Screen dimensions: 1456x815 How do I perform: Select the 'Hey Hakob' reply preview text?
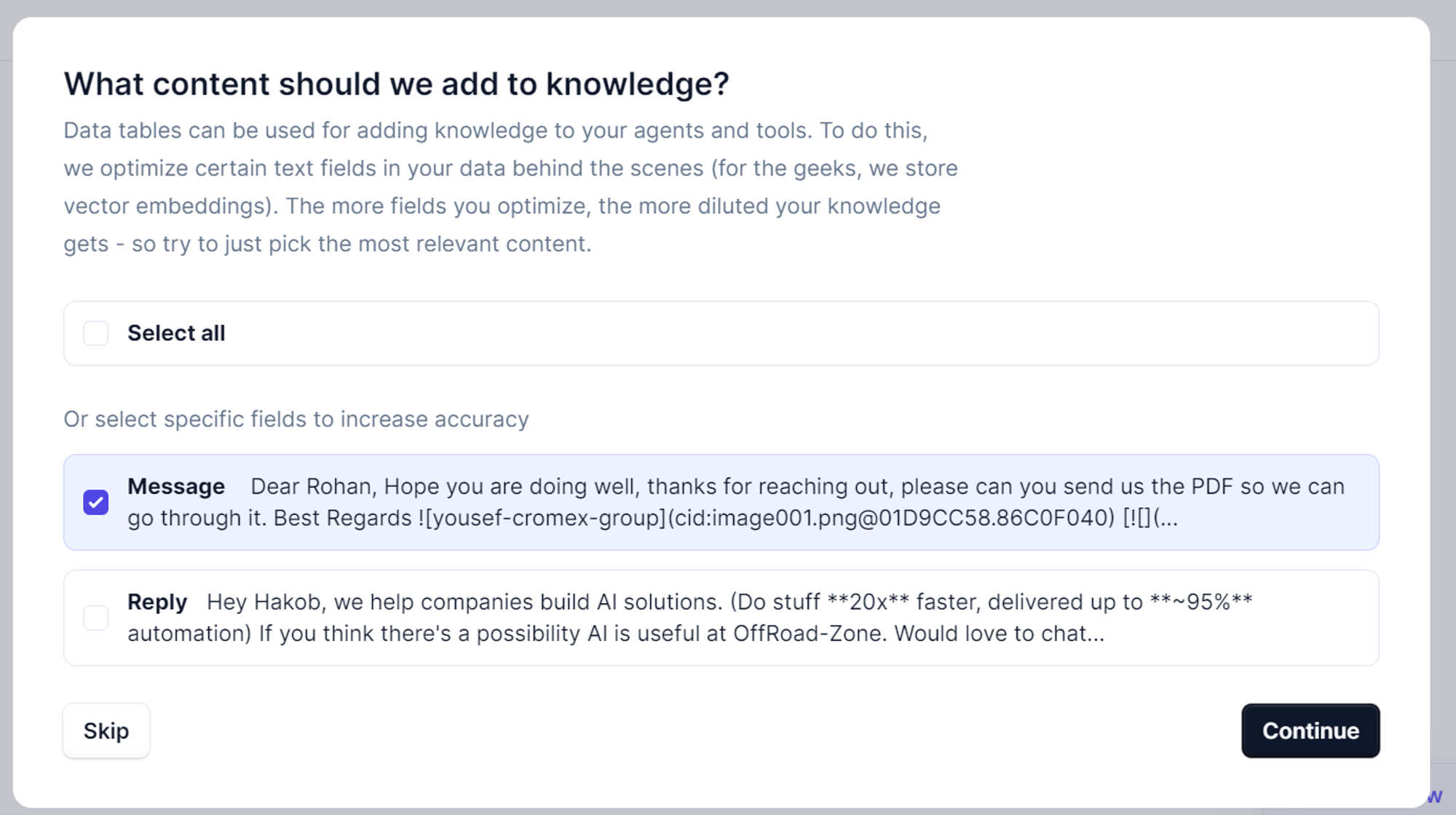[690, 618]
